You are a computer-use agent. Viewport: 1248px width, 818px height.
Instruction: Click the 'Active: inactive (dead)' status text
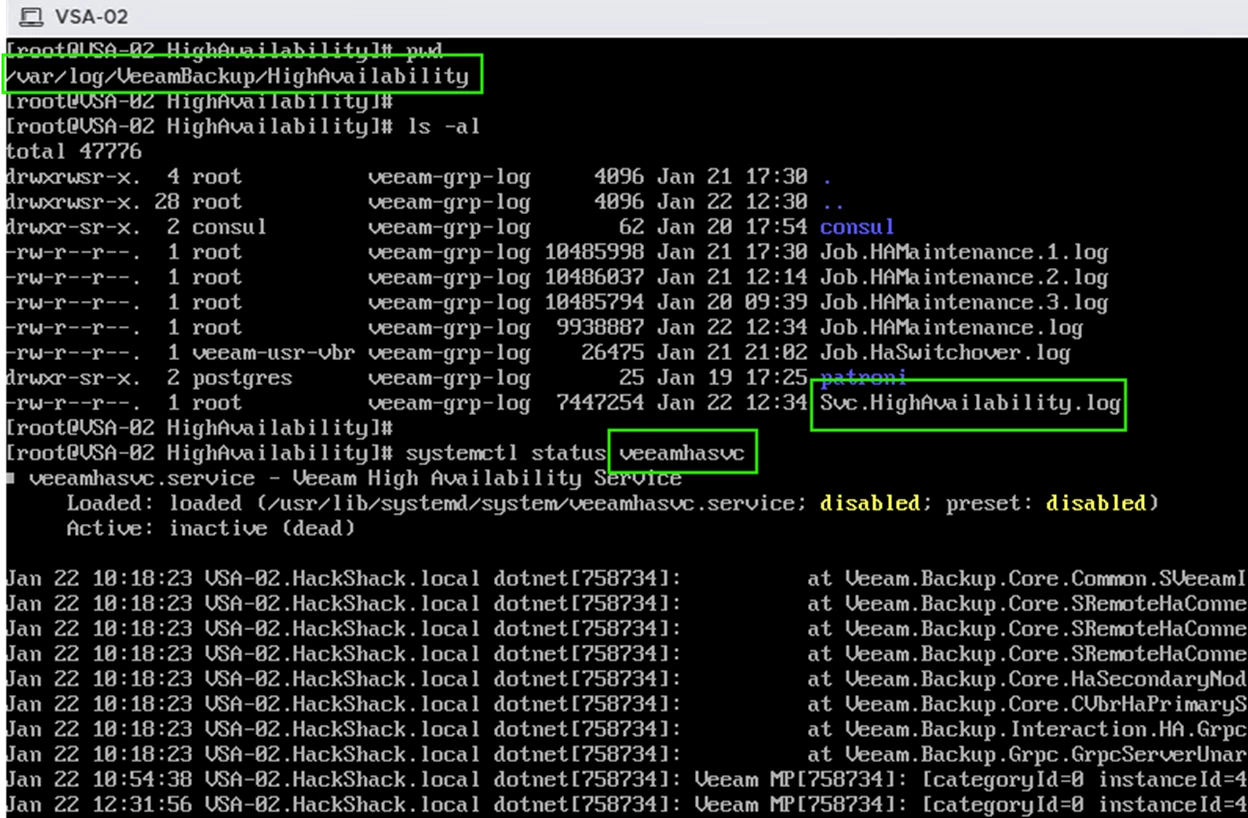(x=211, y=528)
